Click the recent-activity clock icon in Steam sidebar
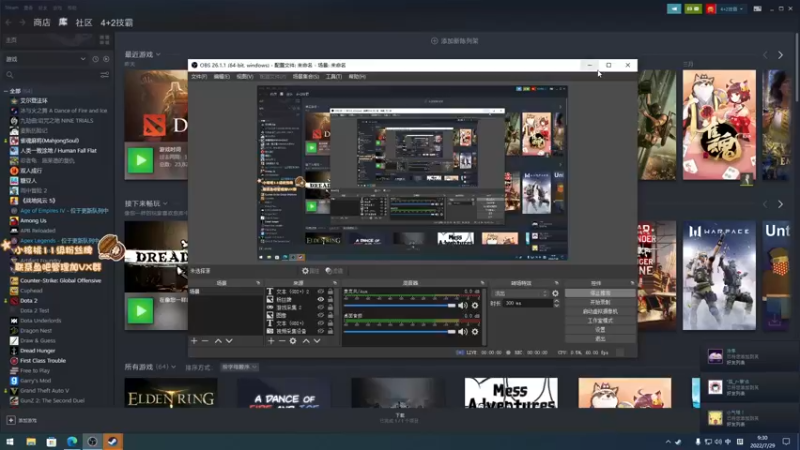Image resolution: width=800 pixels, height=450 pixels. point(95,59)
